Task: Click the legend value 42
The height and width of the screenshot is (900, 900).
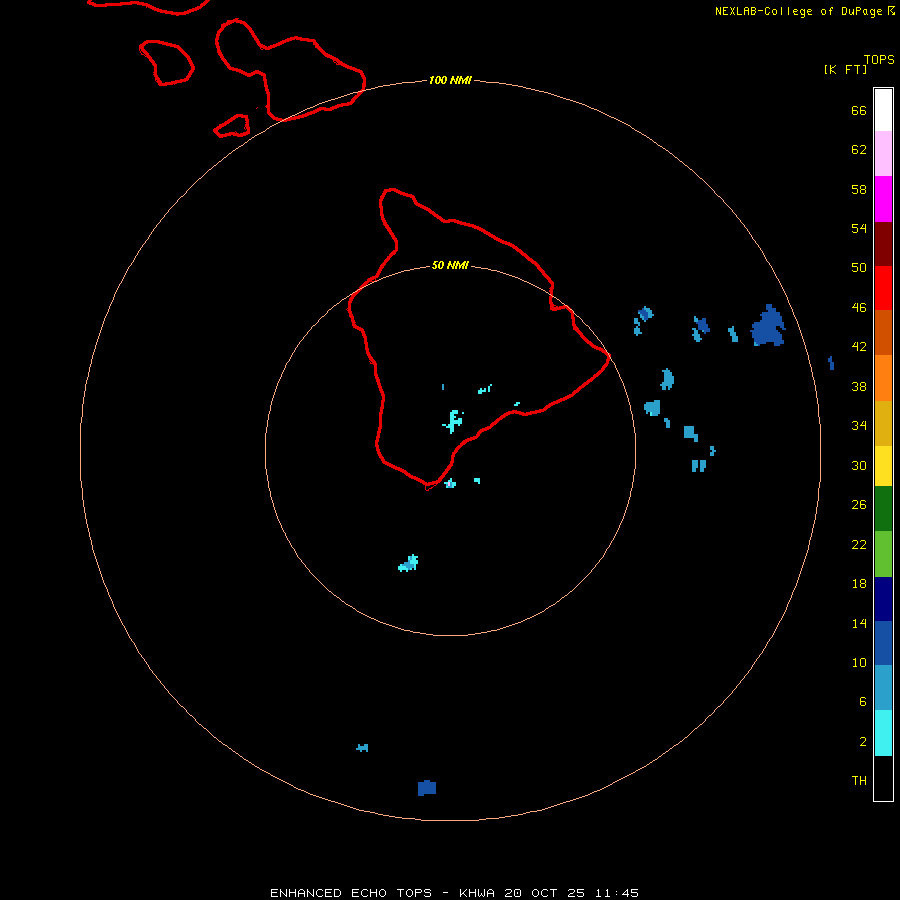Action: 859,347
